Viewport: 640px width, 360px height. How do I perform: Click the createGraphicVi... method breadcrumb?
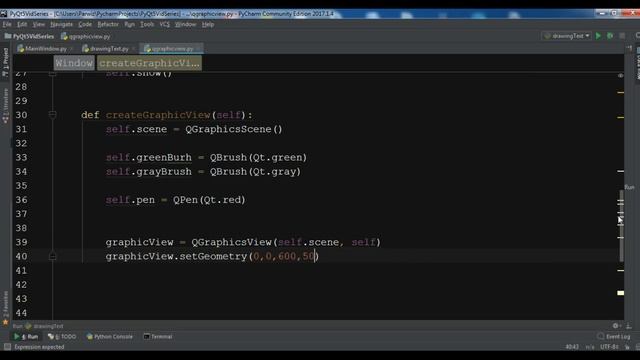[x=149, y=63]
